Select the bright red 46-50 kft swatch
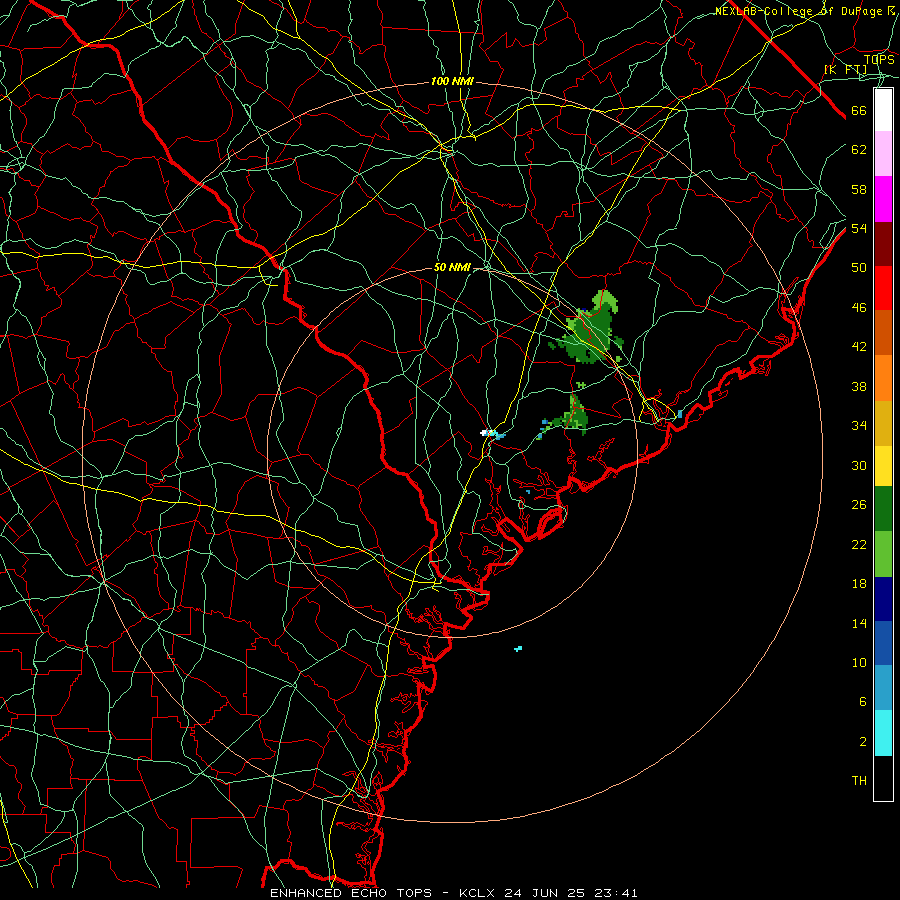 [883, 288]
